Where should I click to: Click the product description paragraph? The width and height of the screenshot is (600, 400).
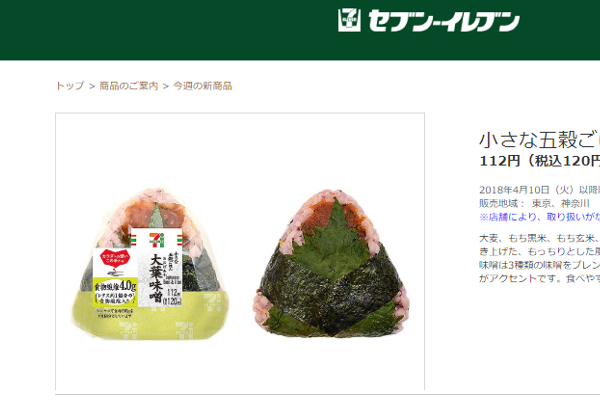(x=540, y=258)
